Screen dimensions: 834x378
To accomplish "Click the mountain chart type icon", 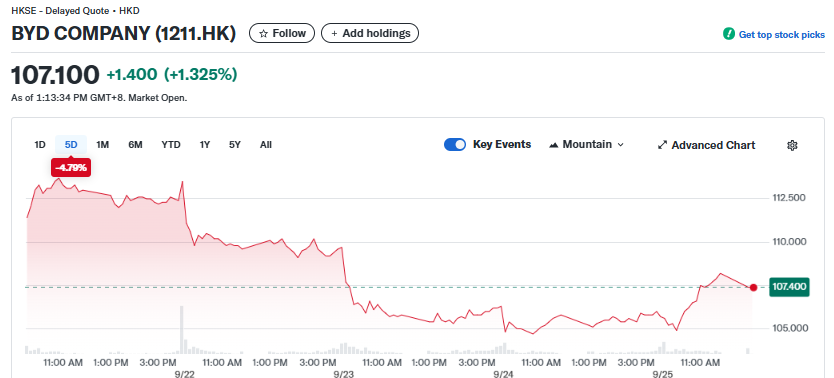I will tap(554, 145).
